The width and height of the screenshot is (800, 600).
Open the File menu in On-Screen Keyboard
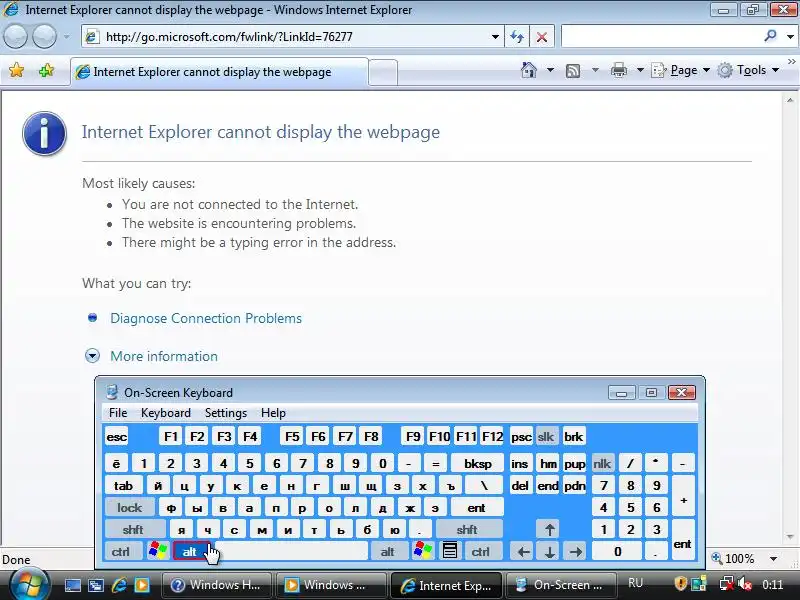click(118, 413)
